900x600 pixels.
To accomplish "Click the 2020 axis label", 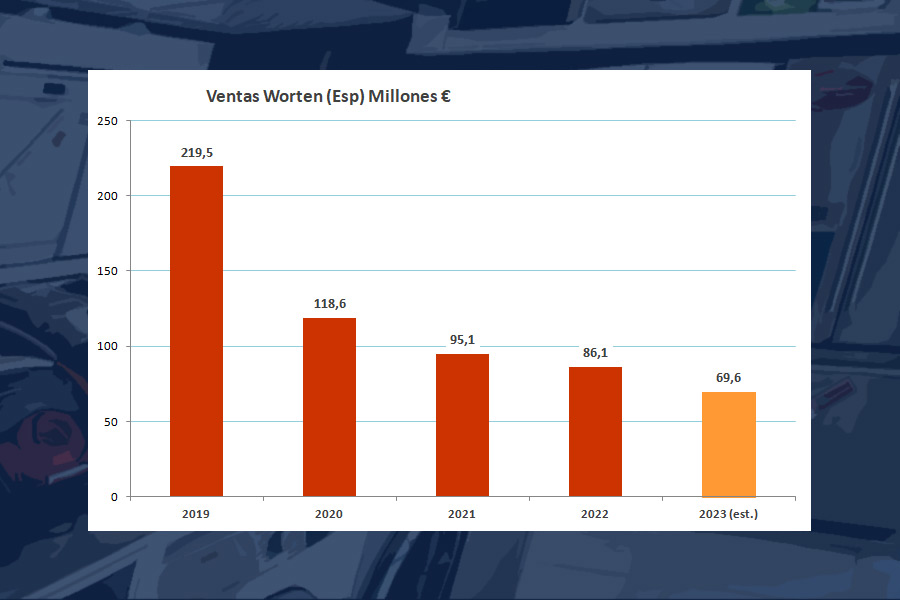I will 329,514.
